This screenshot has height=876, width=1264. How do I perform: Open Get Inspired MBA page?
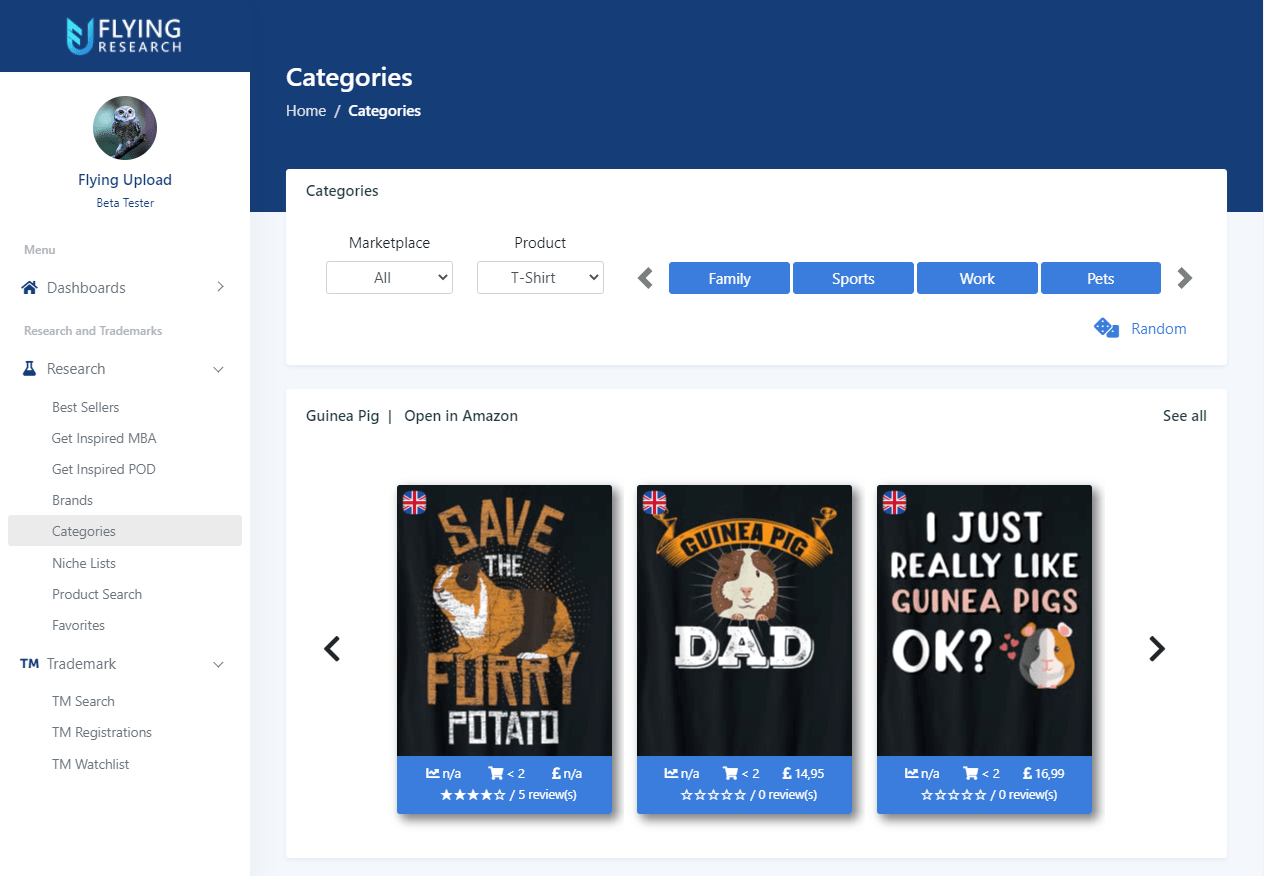(x=104, y=438)
